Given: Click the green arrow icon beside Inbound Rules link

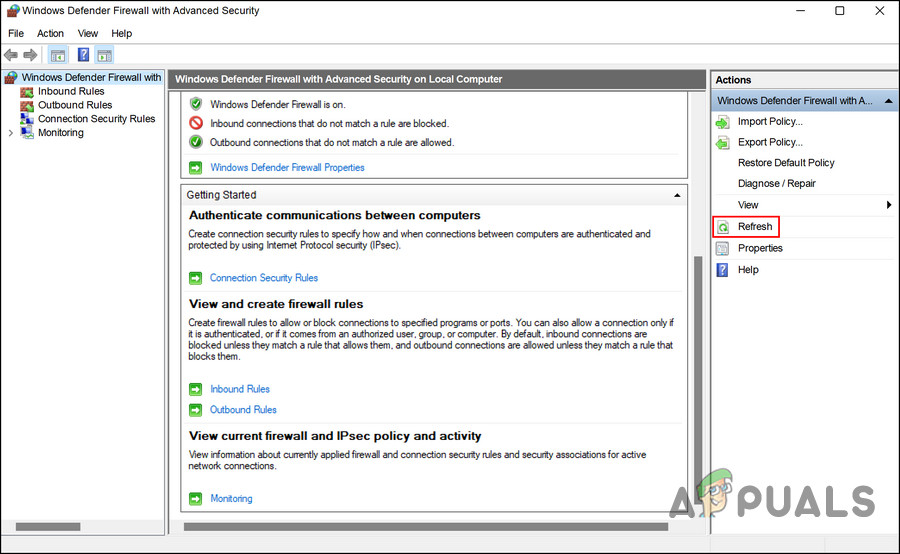Looking at the screenshot, I should [196, 389].
